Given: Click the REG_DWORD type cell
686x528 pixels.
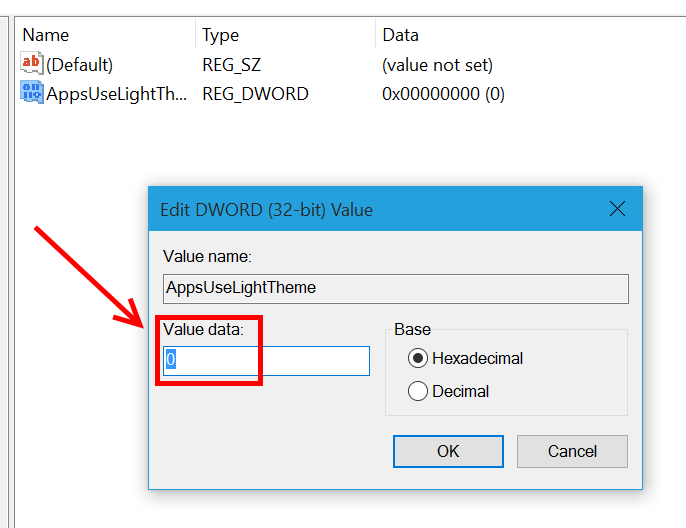Looking at the screenshot, I should tap(256, 94).
